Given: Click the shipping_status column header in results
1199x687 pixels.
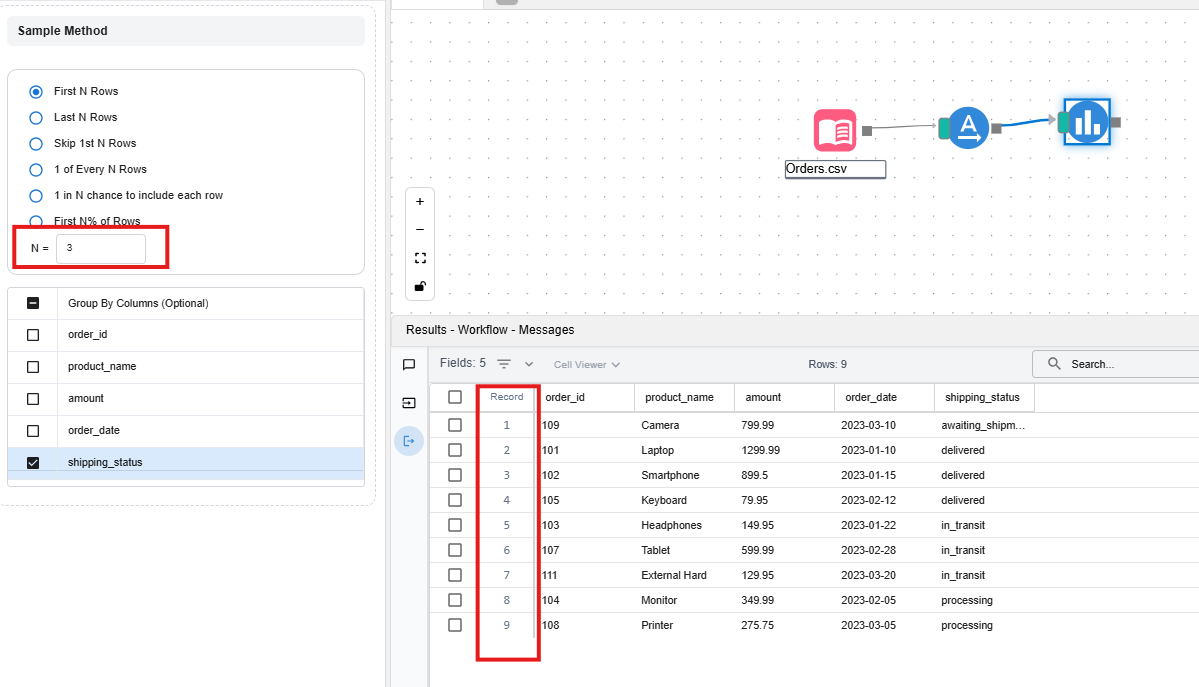Looking at the screenshot, I should point(979,397).
